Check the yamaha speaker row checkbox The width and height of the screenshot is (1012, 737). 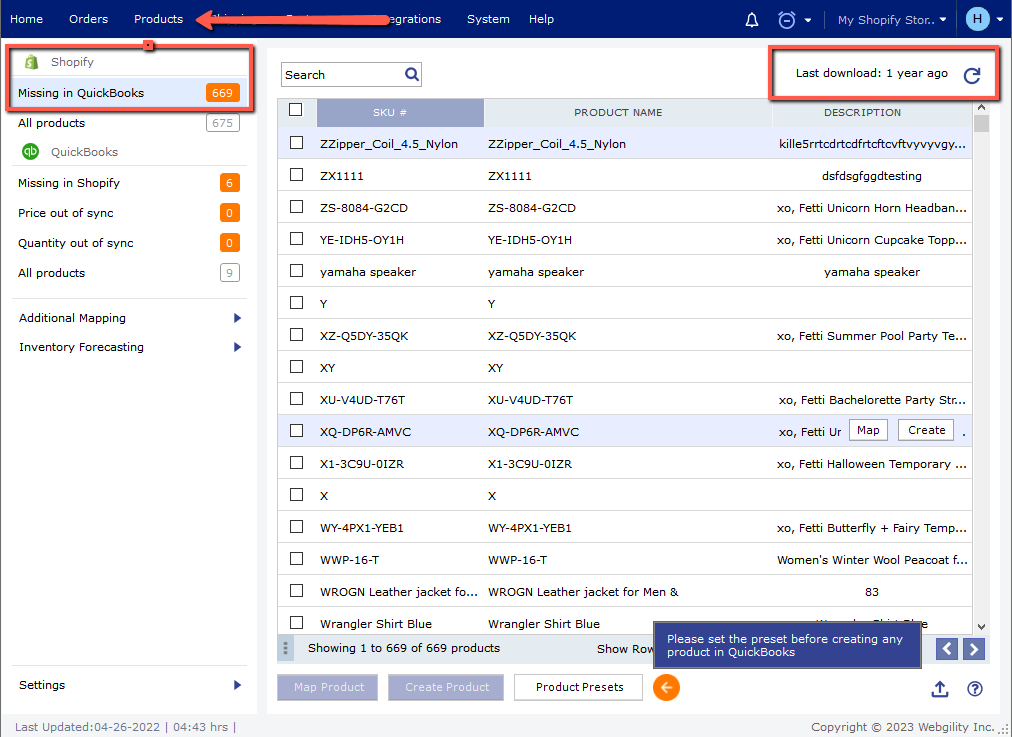click(x=296, y=270)
